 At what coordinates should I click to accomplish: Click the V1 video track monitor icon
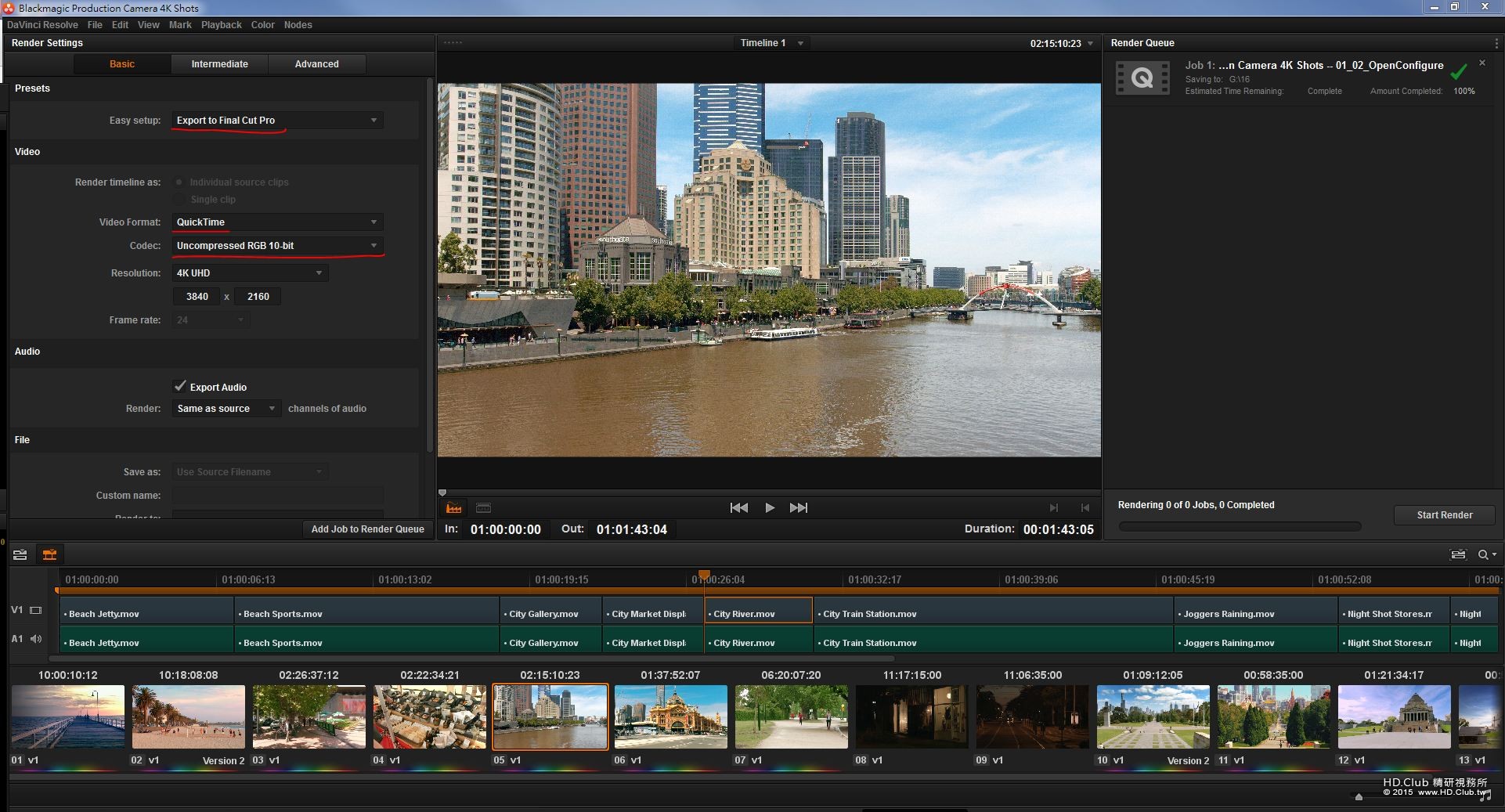[36, 610]
